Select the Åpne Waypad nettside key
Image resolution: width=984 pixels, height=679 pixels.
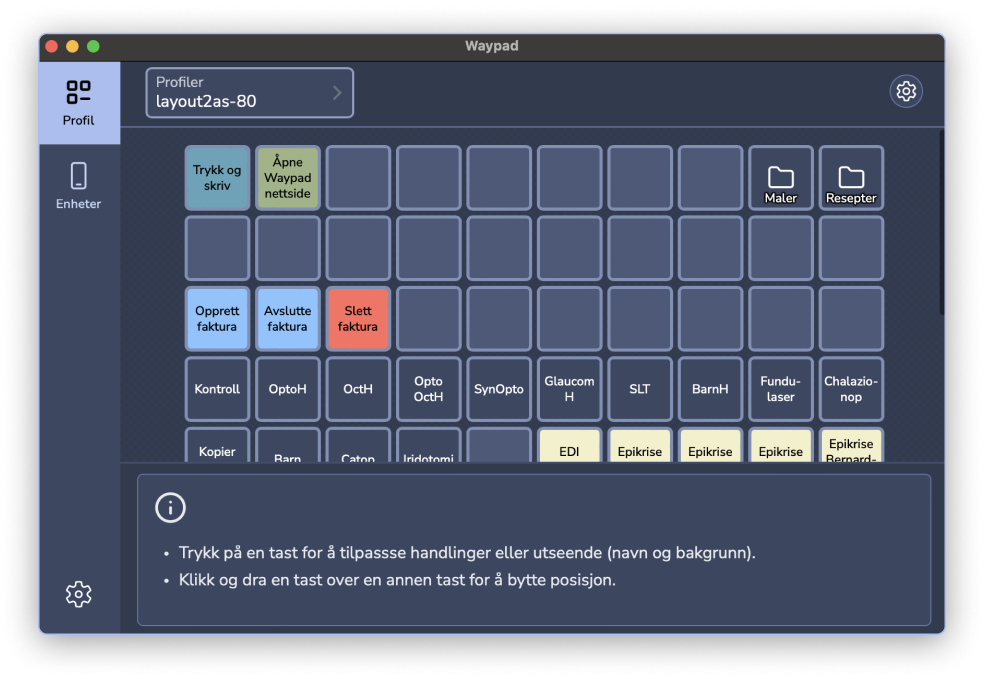pyautogui.click(x=287, y=178)
